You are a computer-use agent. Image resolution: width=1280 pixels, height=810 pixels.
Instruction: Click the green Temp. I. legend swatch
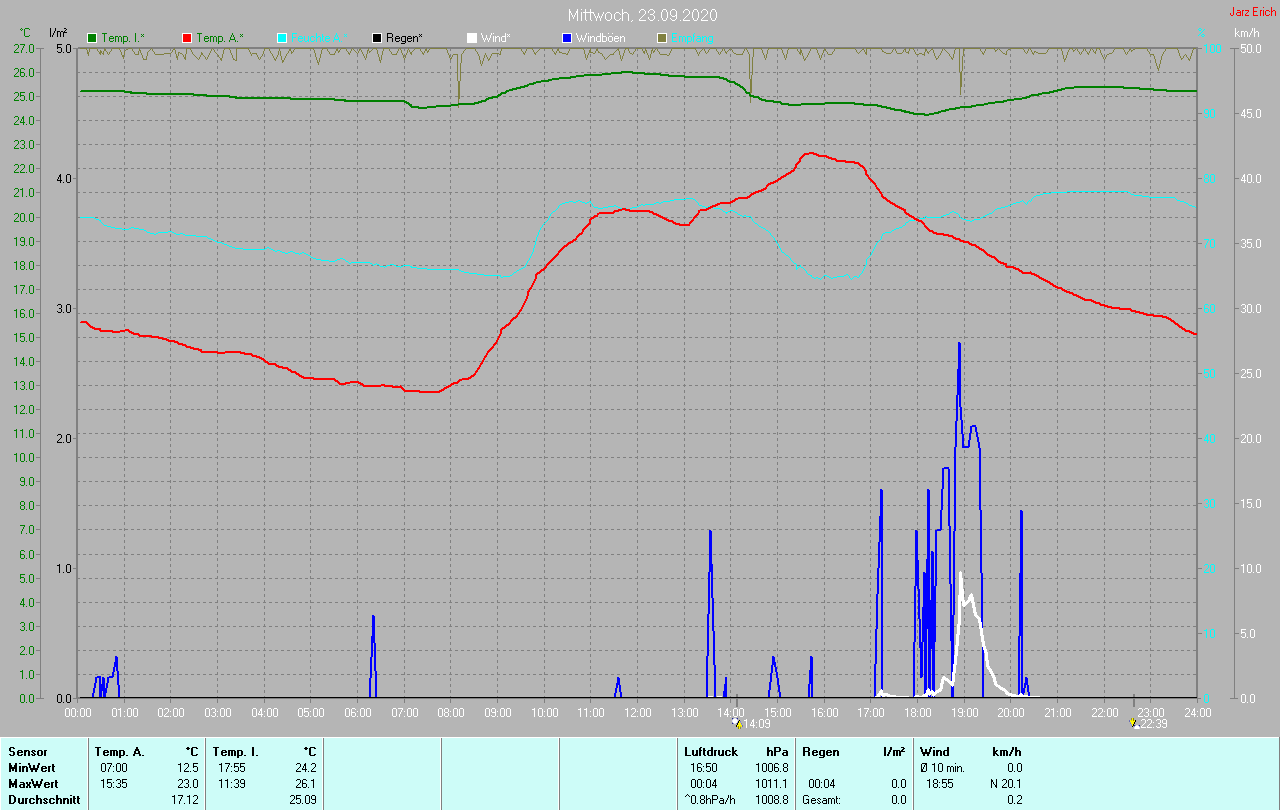(92, 38)
